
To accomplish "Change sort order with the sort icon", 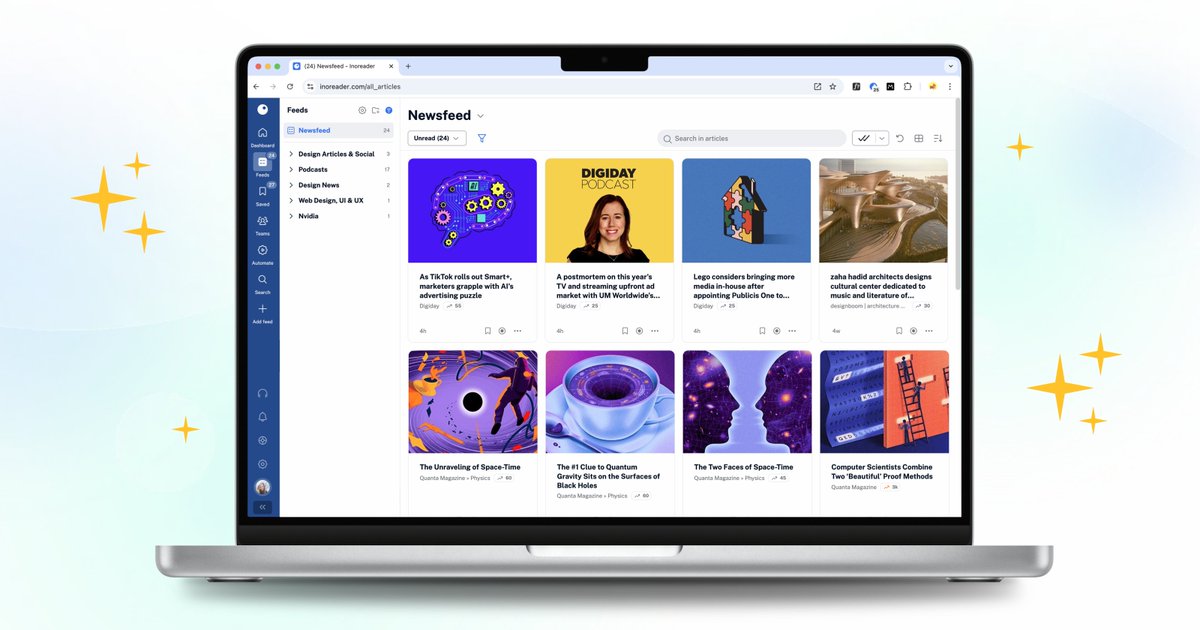I will [x=938, y=138].
